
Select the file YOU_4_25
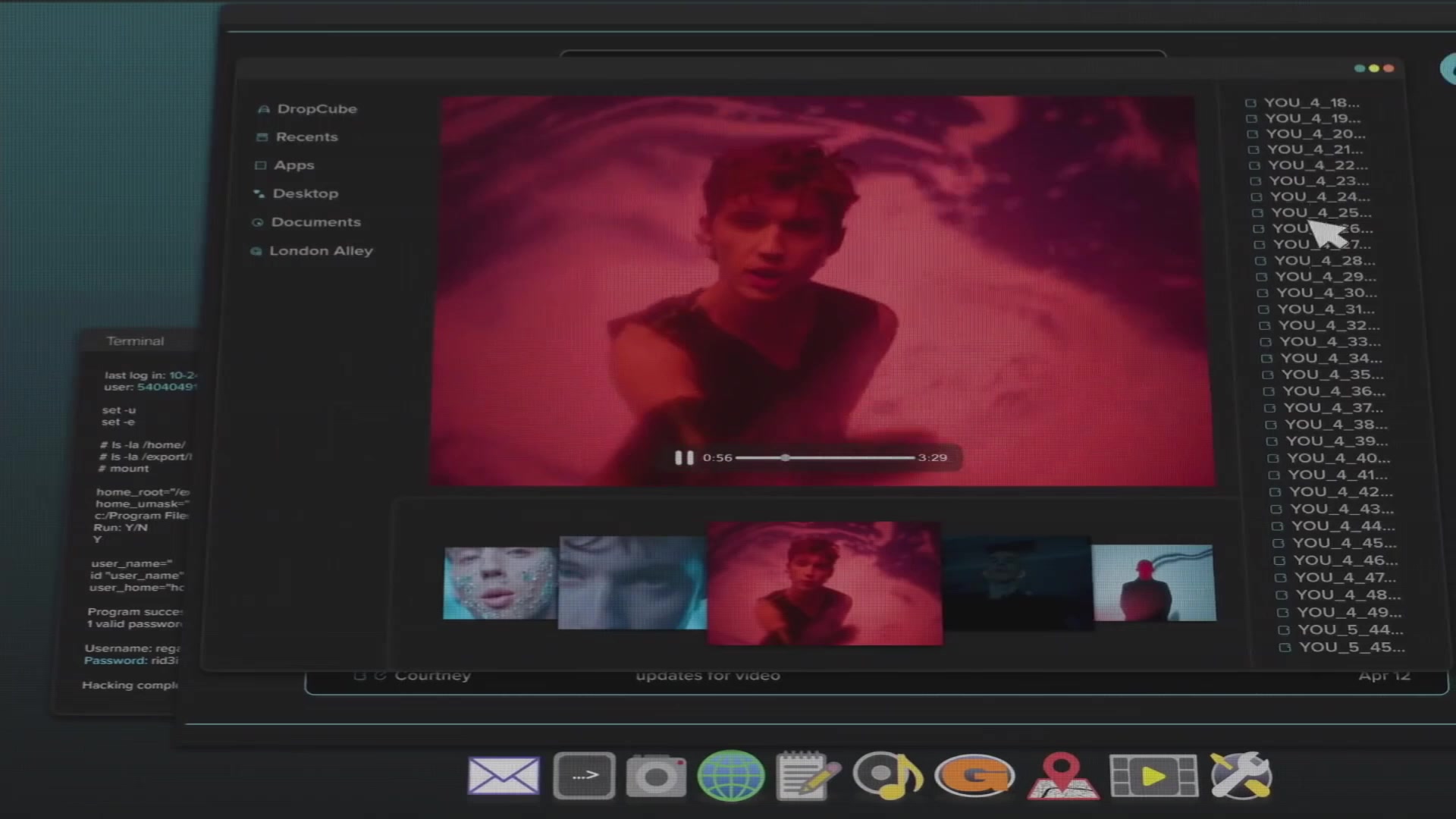pos(1322,212)
